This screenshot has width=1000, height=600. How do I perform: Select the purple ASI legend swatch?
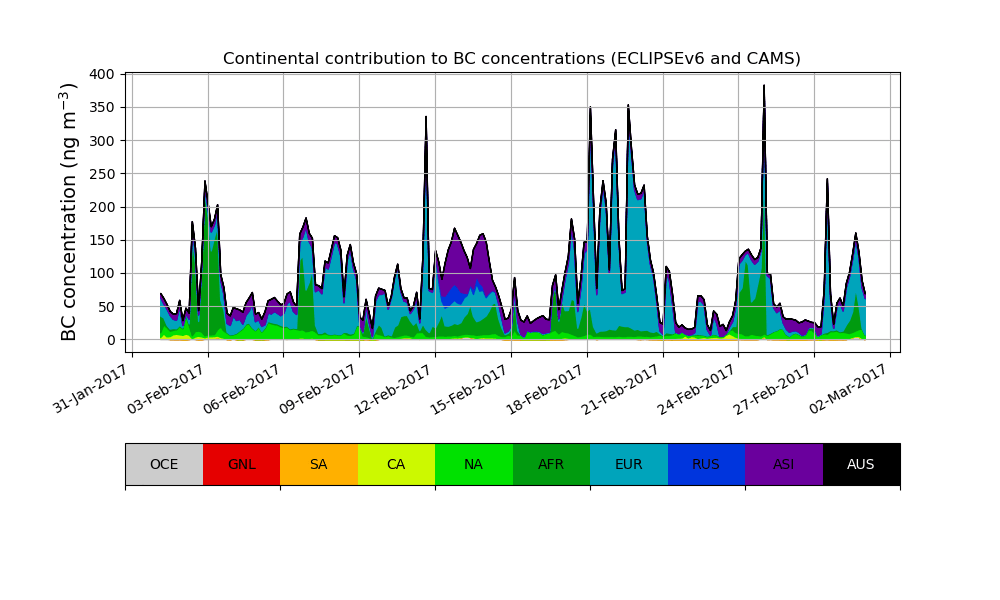tap(783, 464)
